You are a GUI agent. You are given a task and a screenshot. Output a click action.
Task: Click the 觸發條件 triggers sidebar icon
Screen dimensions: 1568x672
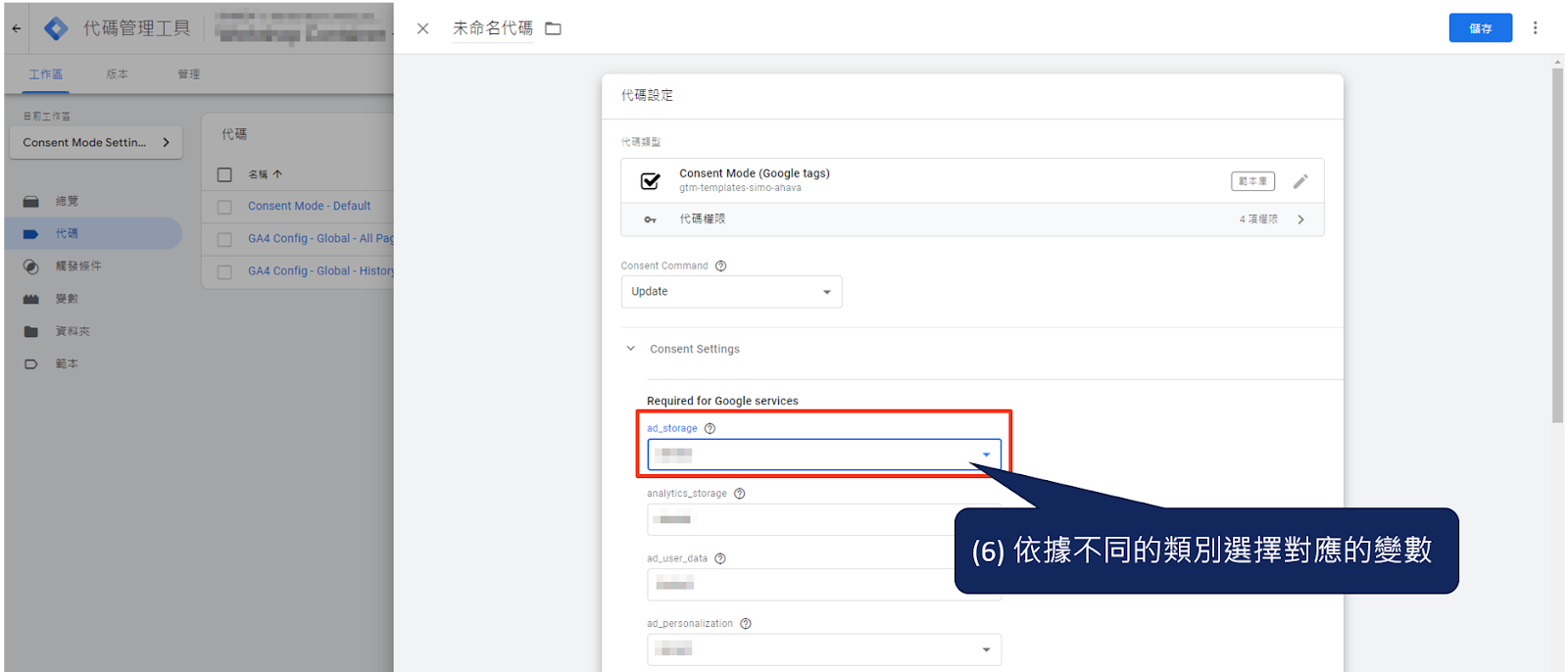click(x=31, y=266)
